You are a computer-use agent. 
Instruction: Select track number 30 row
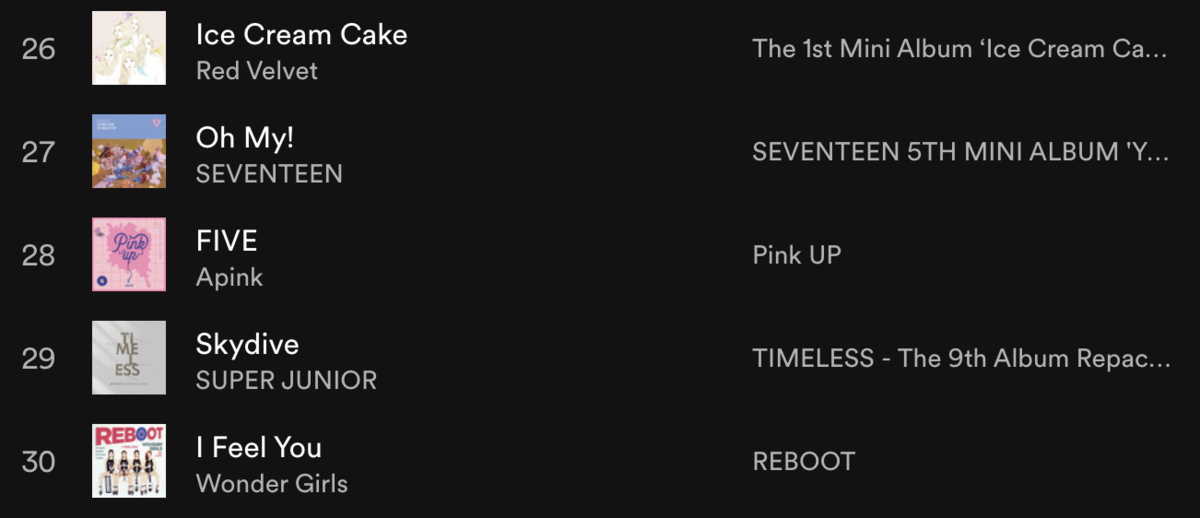pyautogui.click(x=600, y=461)
